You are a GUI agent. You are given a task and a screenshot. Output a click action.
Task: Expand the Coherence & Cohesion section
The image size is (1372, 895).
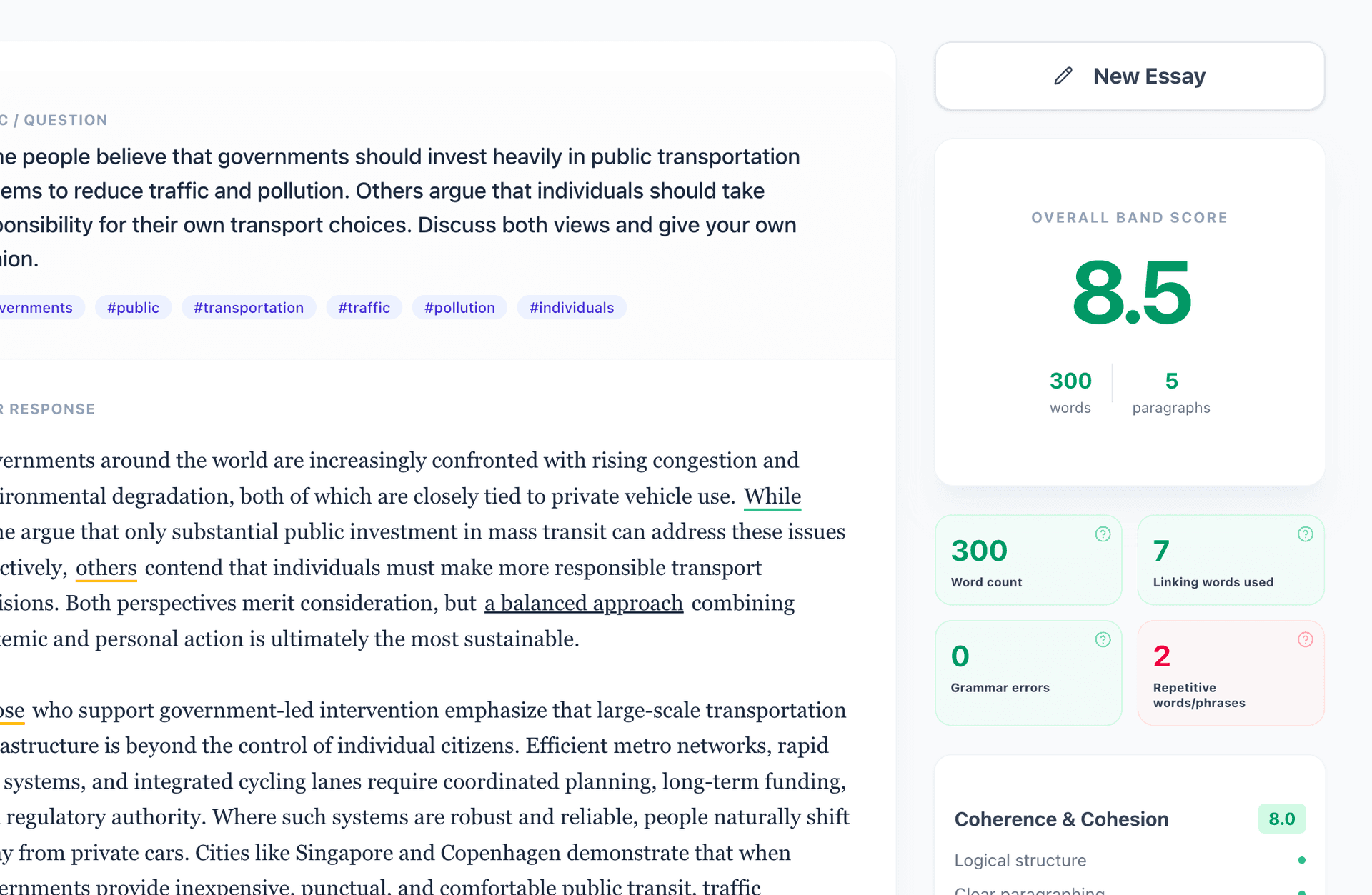click(1062, 819)
